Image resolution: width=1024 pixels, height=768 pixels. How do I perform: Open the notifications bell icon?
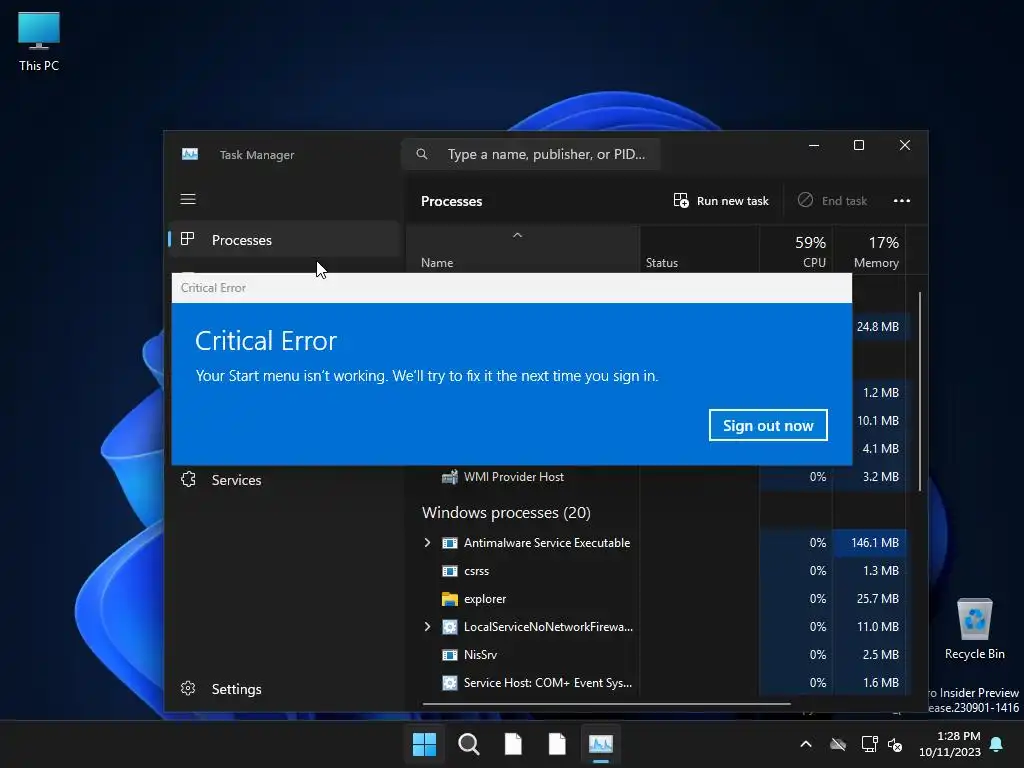pyautogui.click(x=997, y=744)
